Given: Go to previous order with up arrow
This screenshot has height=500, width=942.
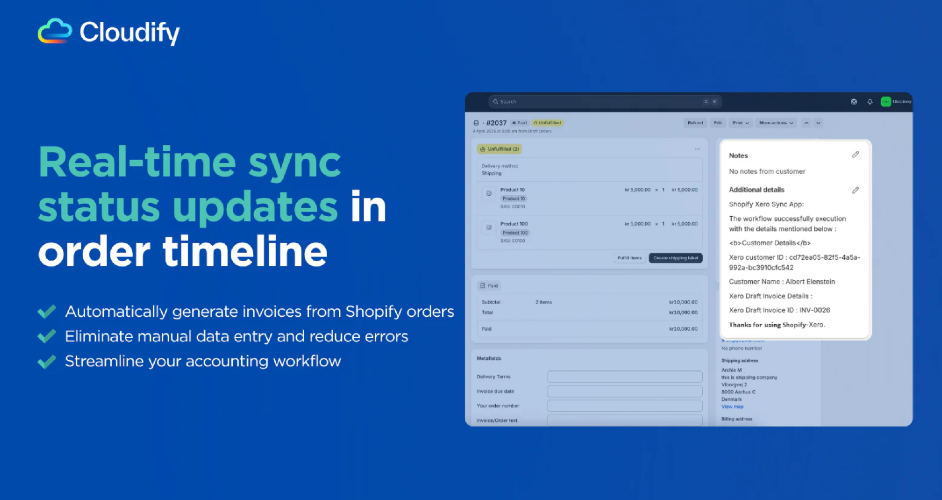Looking at the screenshot, I should tap(806, 123).
